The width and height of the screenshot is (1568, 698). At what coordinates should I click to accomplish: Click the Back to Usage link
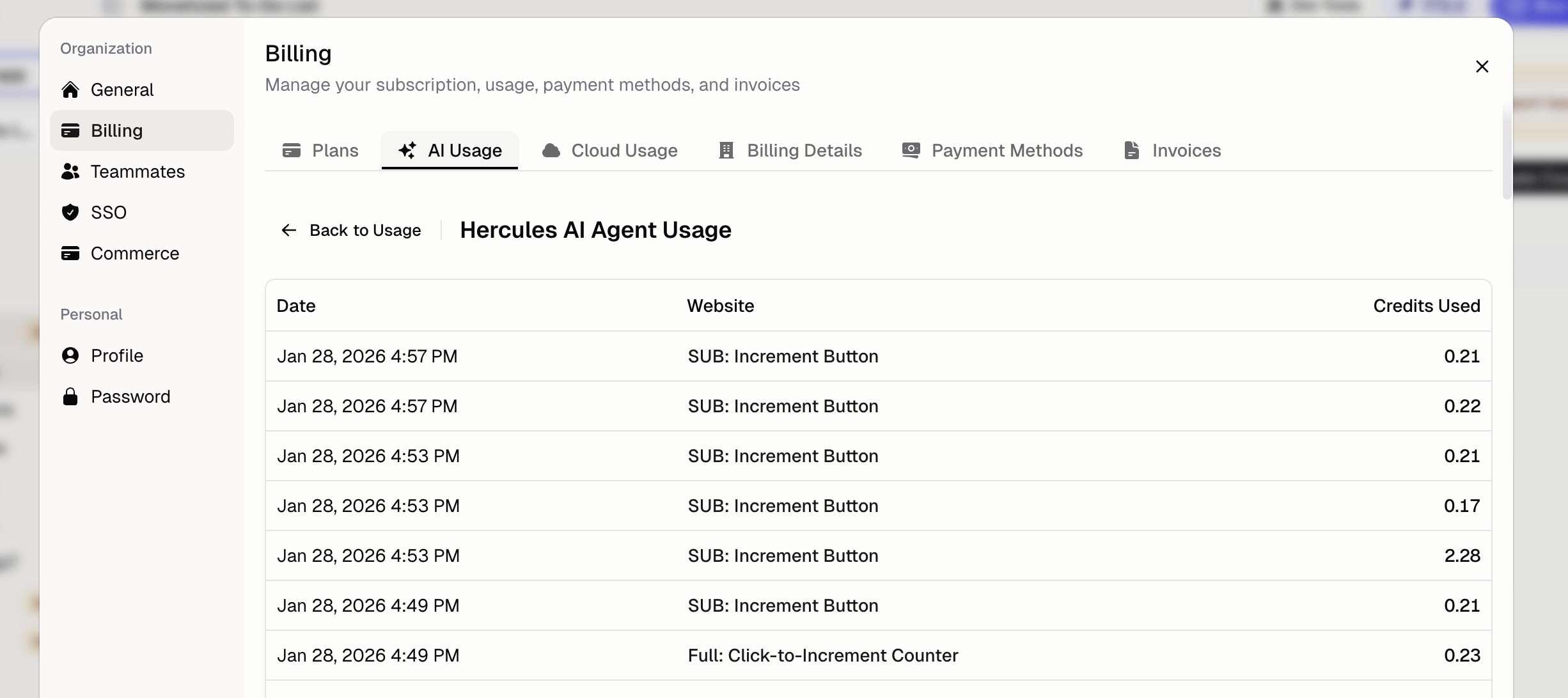coord(365,230)
